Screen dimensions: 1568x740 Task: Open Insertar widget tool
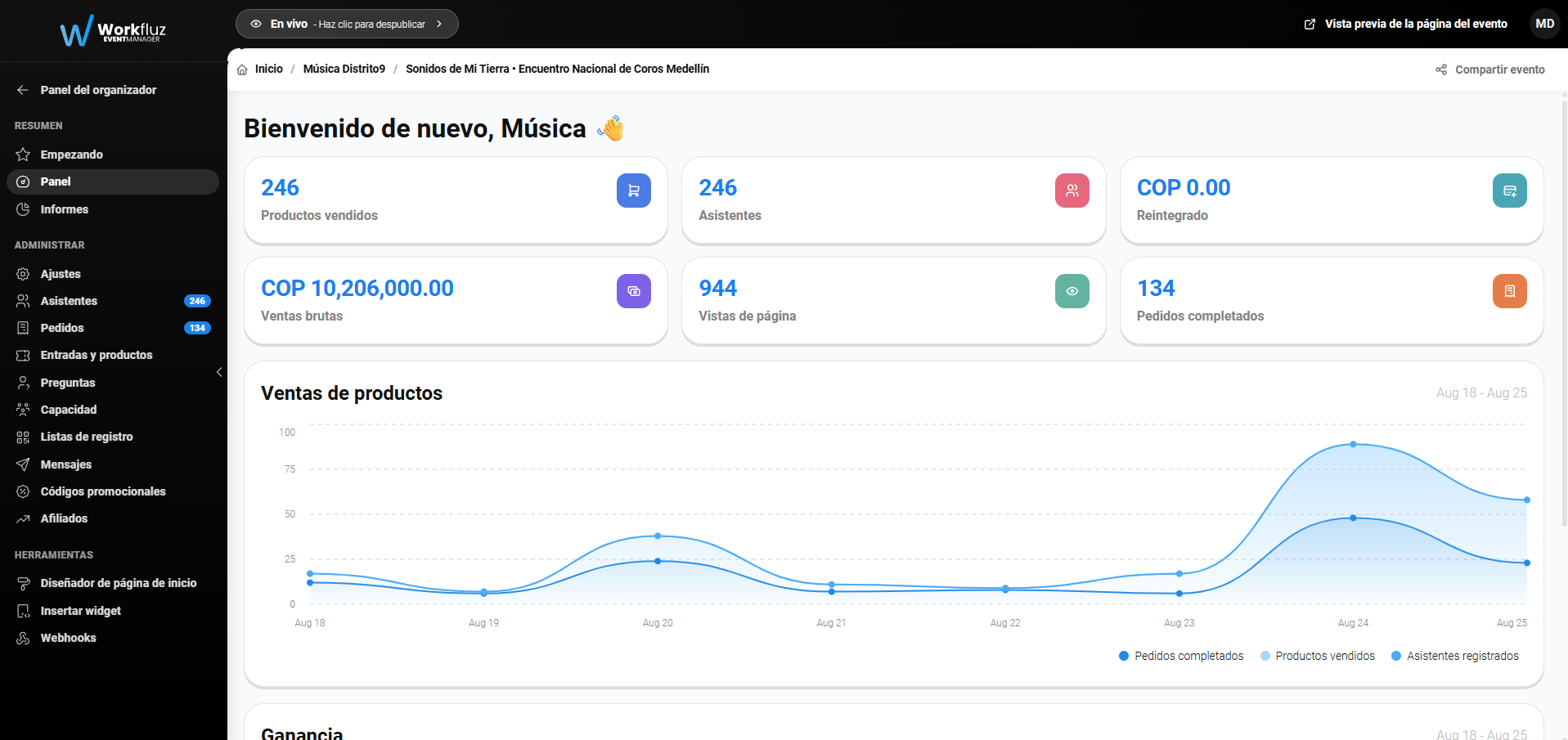[113, 611]
